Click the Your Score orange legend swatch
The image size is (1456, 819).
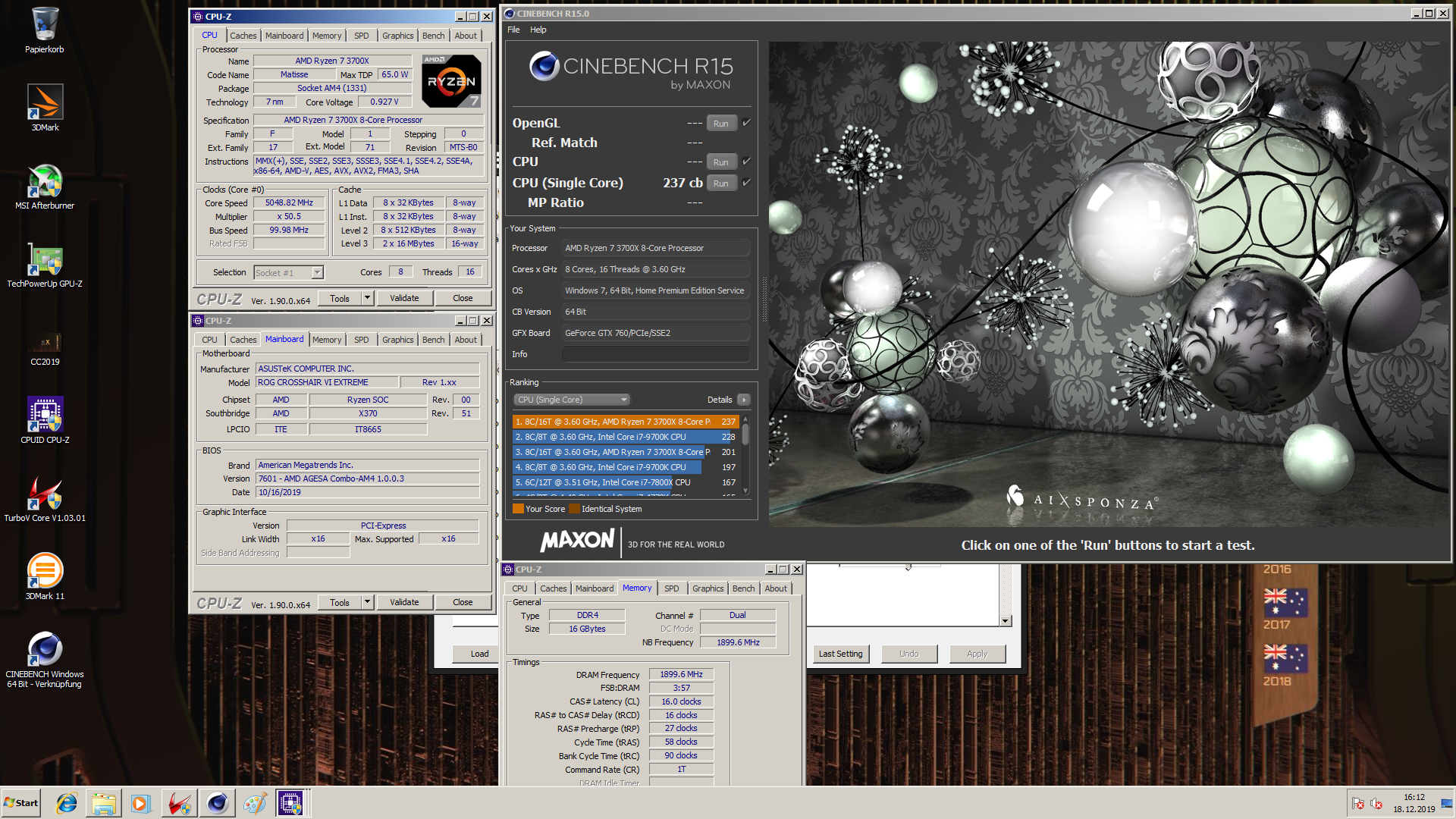coord(518,509)
